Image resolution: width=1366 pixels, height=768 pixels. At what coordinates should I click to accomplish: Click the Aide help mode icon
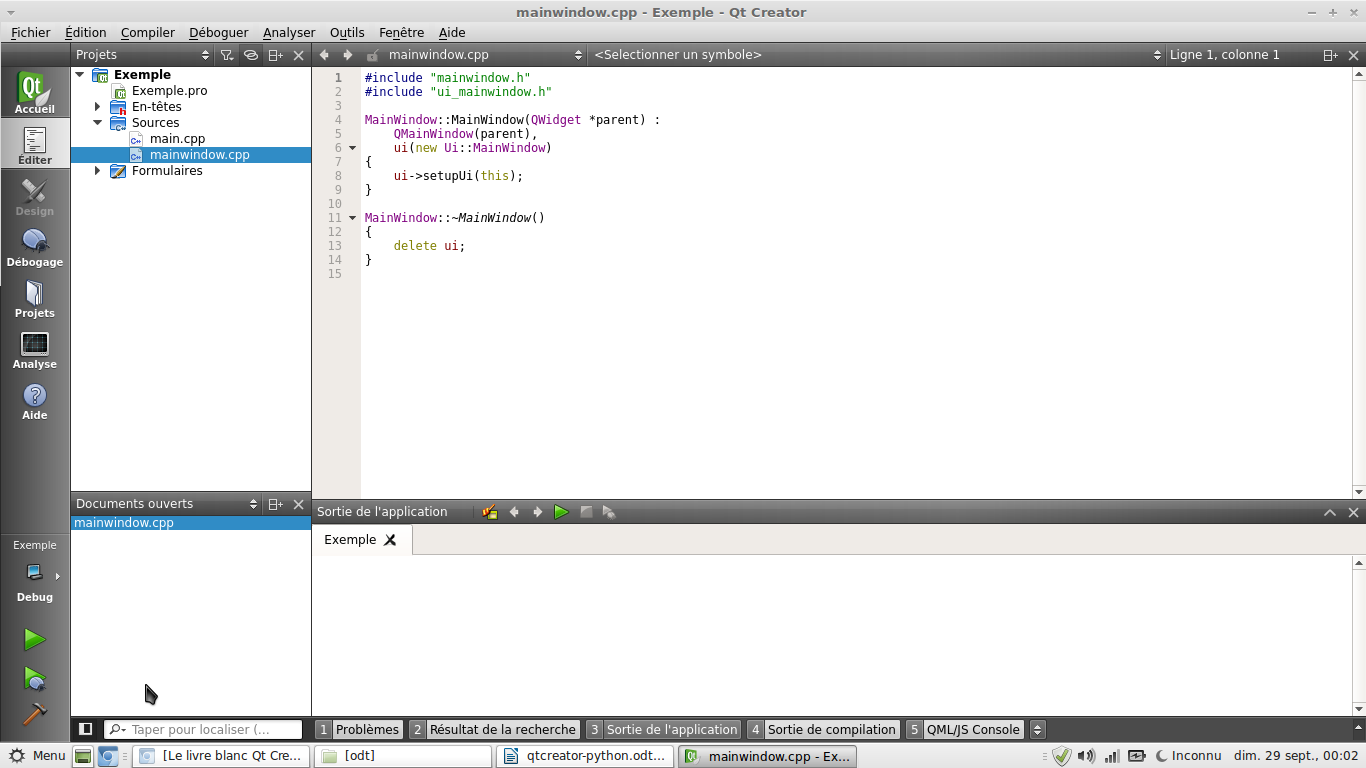tap(35, 400)
